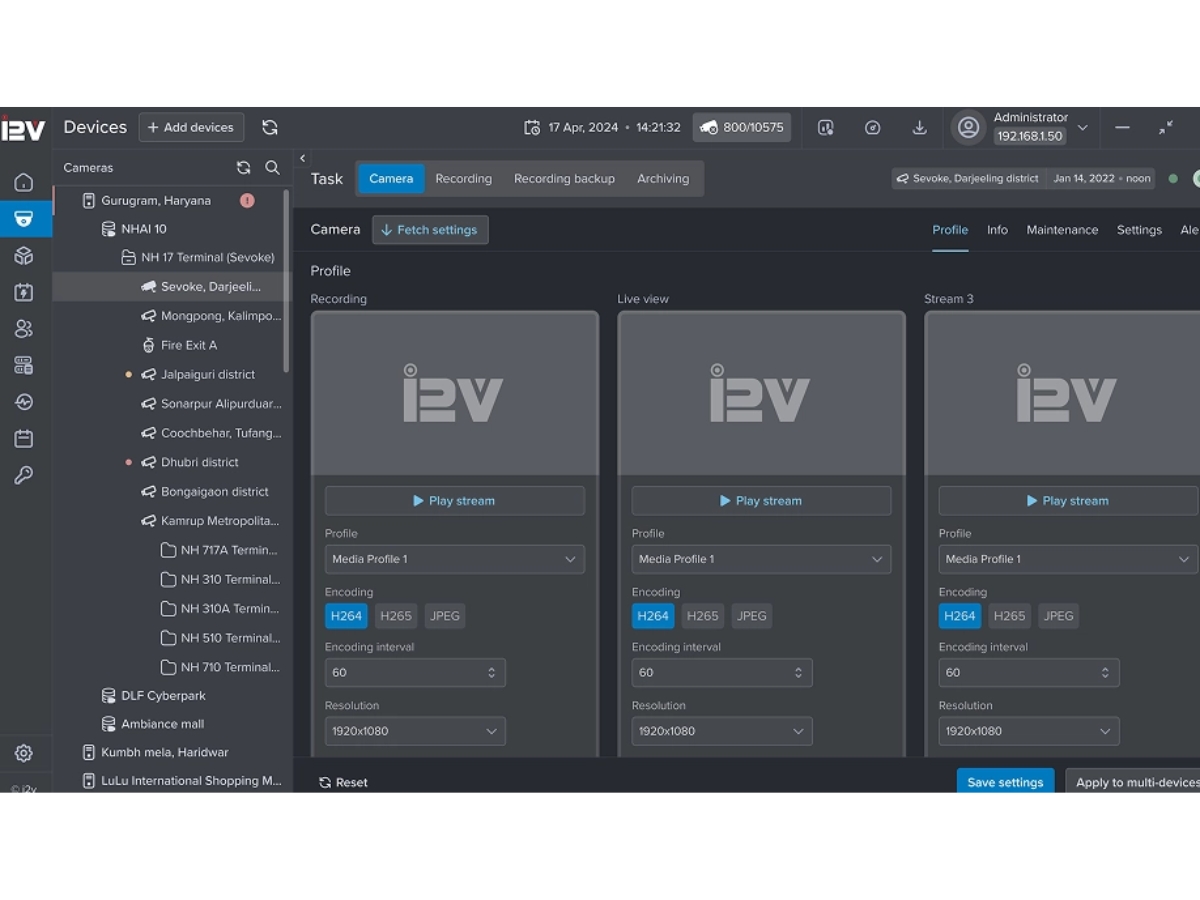Refresh the Cameras list
The image size is (1200, 900).
(243, 168)
